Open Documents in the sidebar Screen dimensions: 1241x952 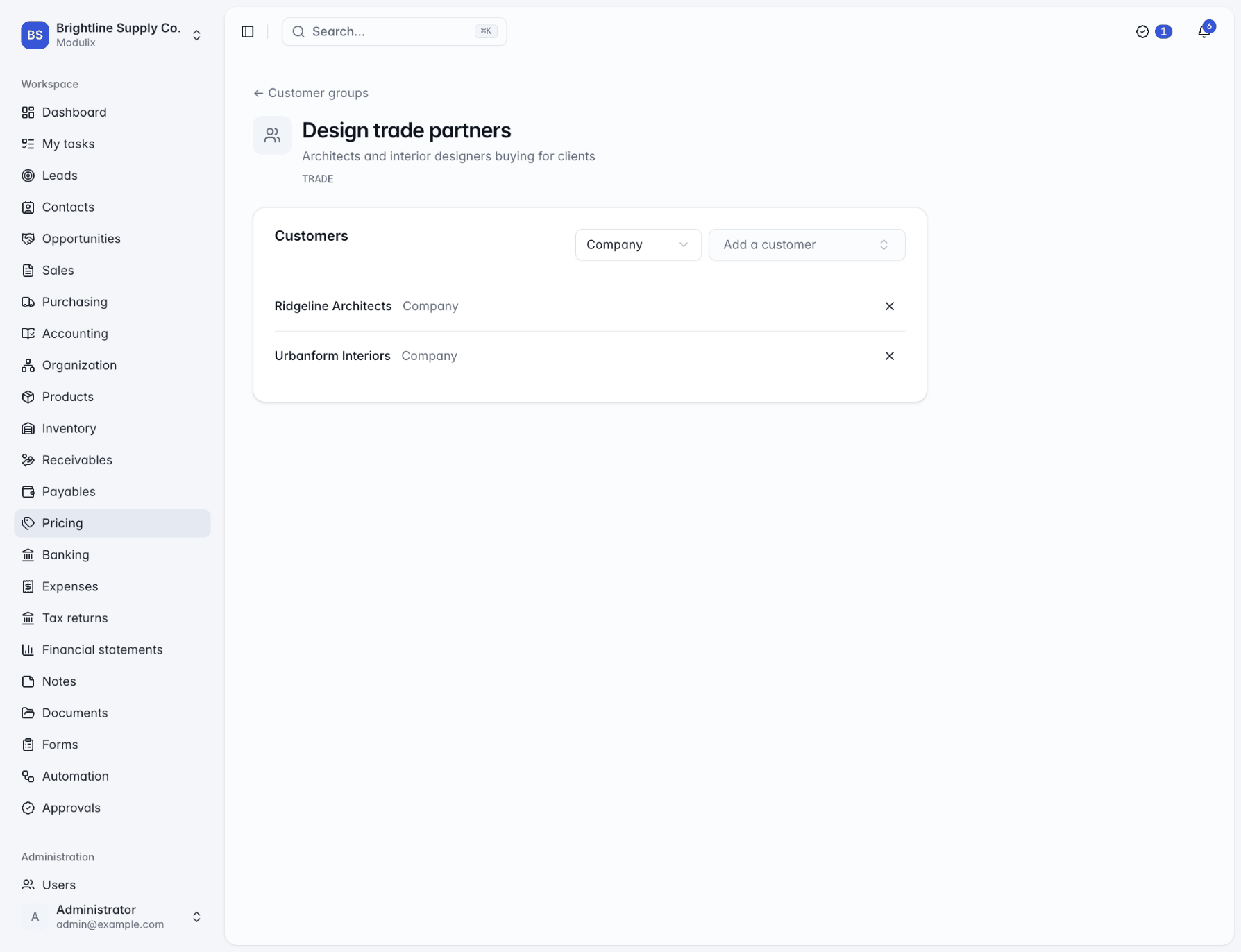click(x=112, y=713)
